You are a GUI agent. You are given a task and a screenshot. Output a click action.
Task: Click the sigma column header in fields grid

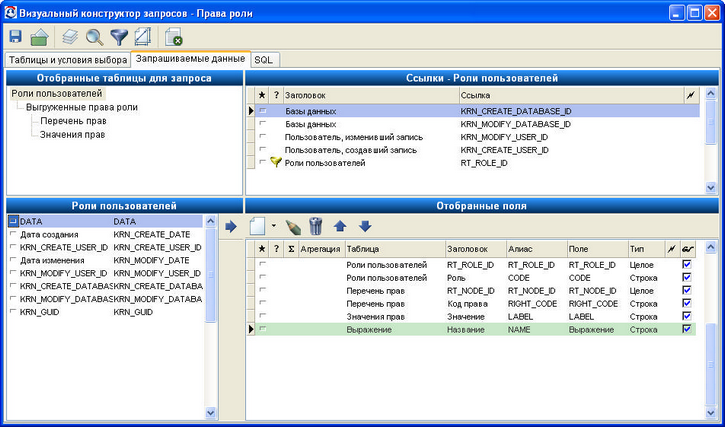pos(291,249)
